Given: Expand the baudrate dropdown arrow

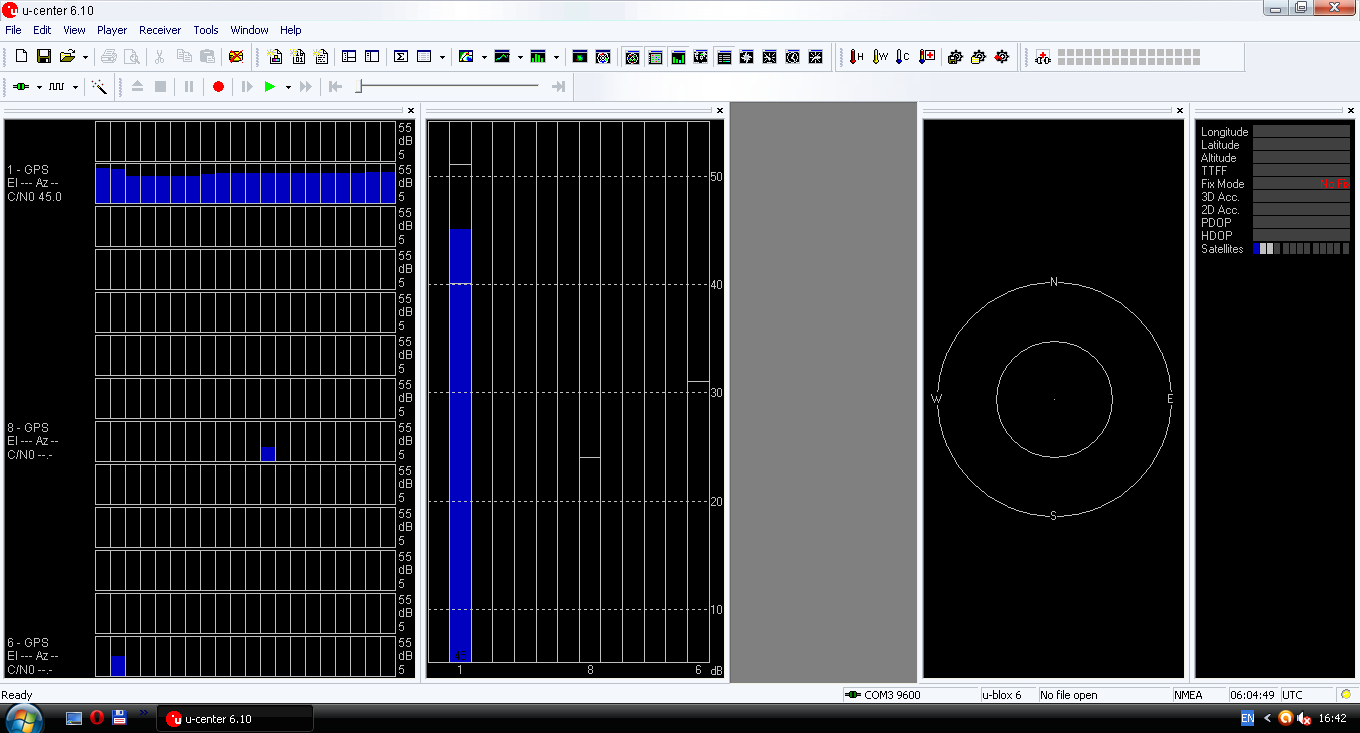Looking at the screenshot, I should pyautogui.click(x=75, y=87).
